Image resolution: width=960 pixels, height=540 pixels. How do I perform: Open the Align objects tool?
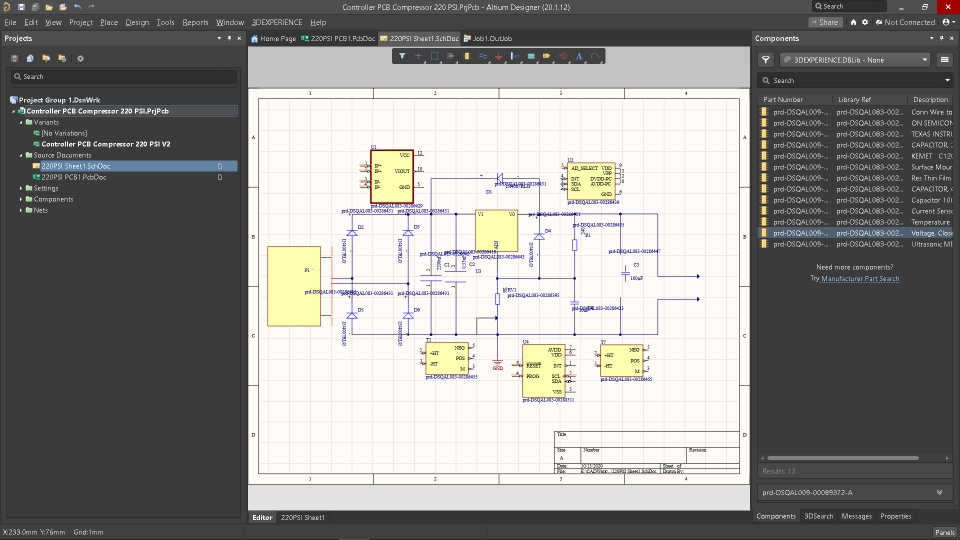click(451, 56)
